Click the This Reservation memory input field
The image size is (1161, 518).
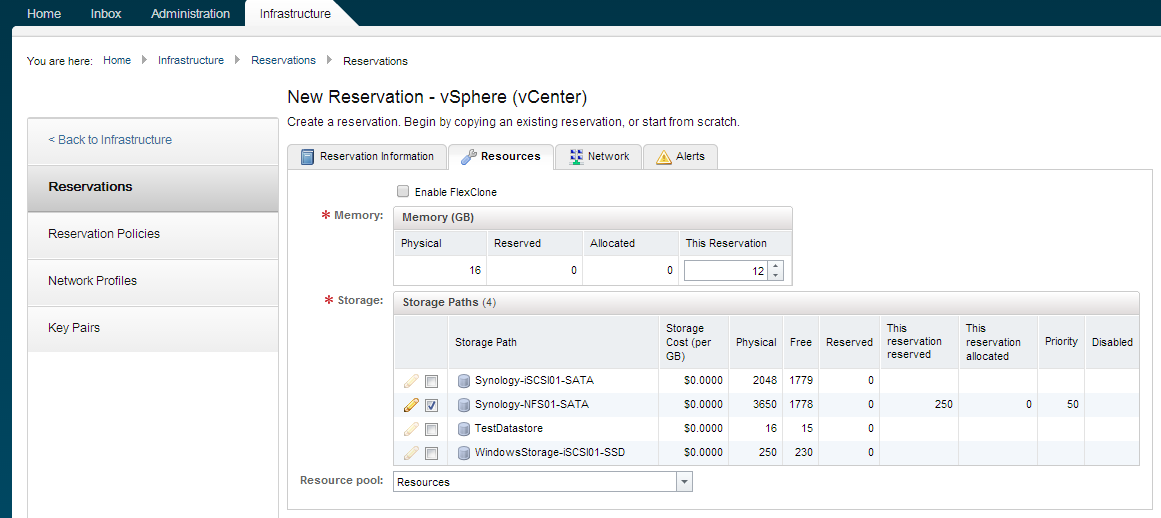click(725, 271)
